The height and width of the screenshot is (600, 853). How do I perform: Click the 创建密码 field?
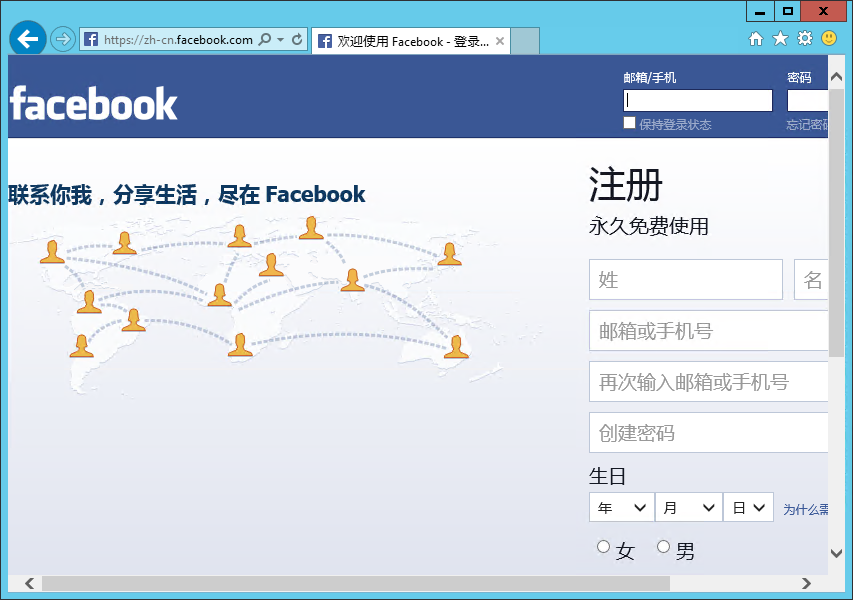click(708, 432)
